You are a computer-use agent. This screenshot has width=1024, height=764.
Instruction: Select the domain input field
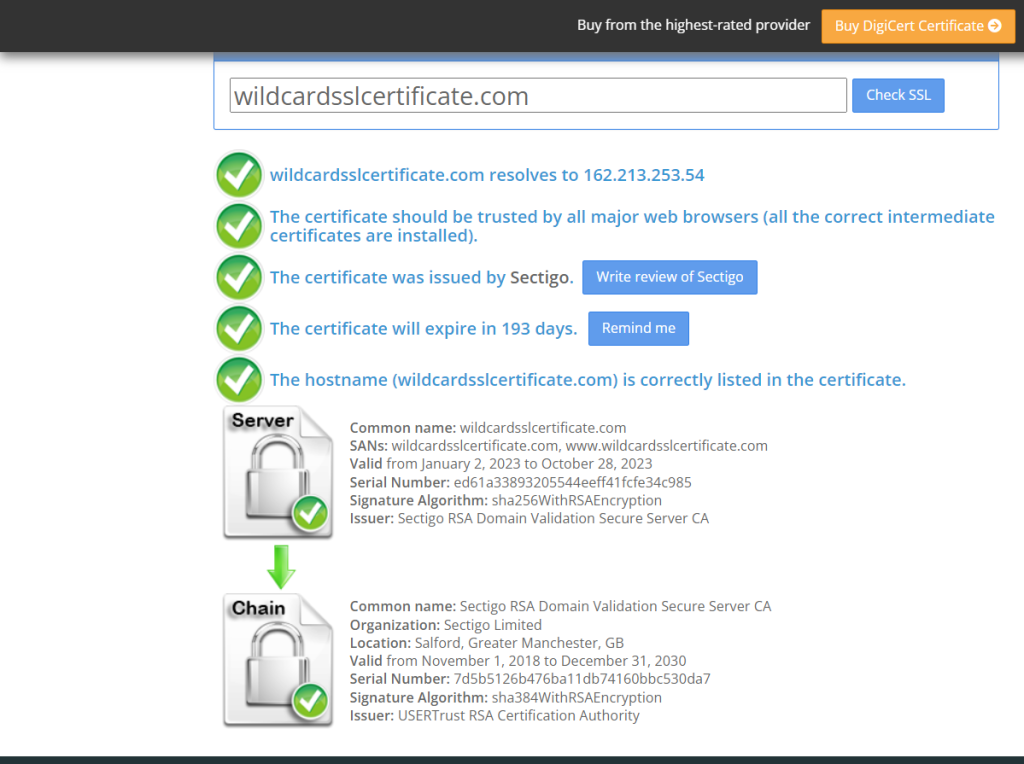537,95
